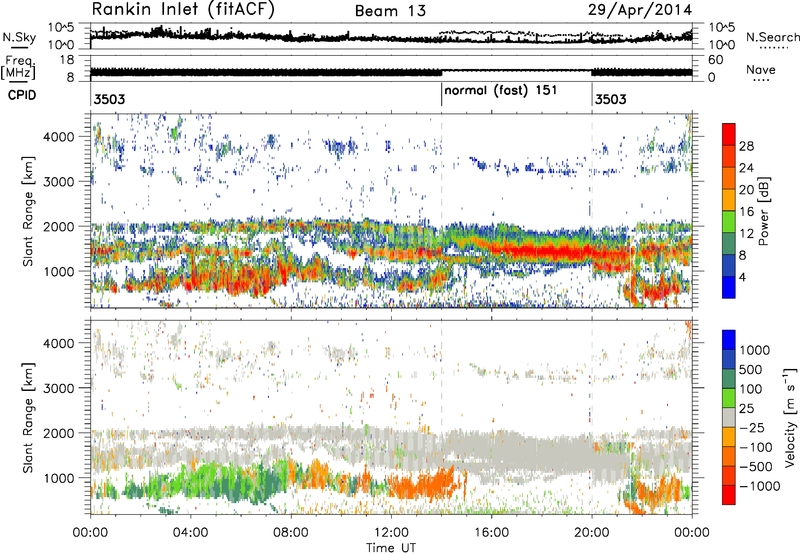Click the '18' frequency tick label

(67, 60)
